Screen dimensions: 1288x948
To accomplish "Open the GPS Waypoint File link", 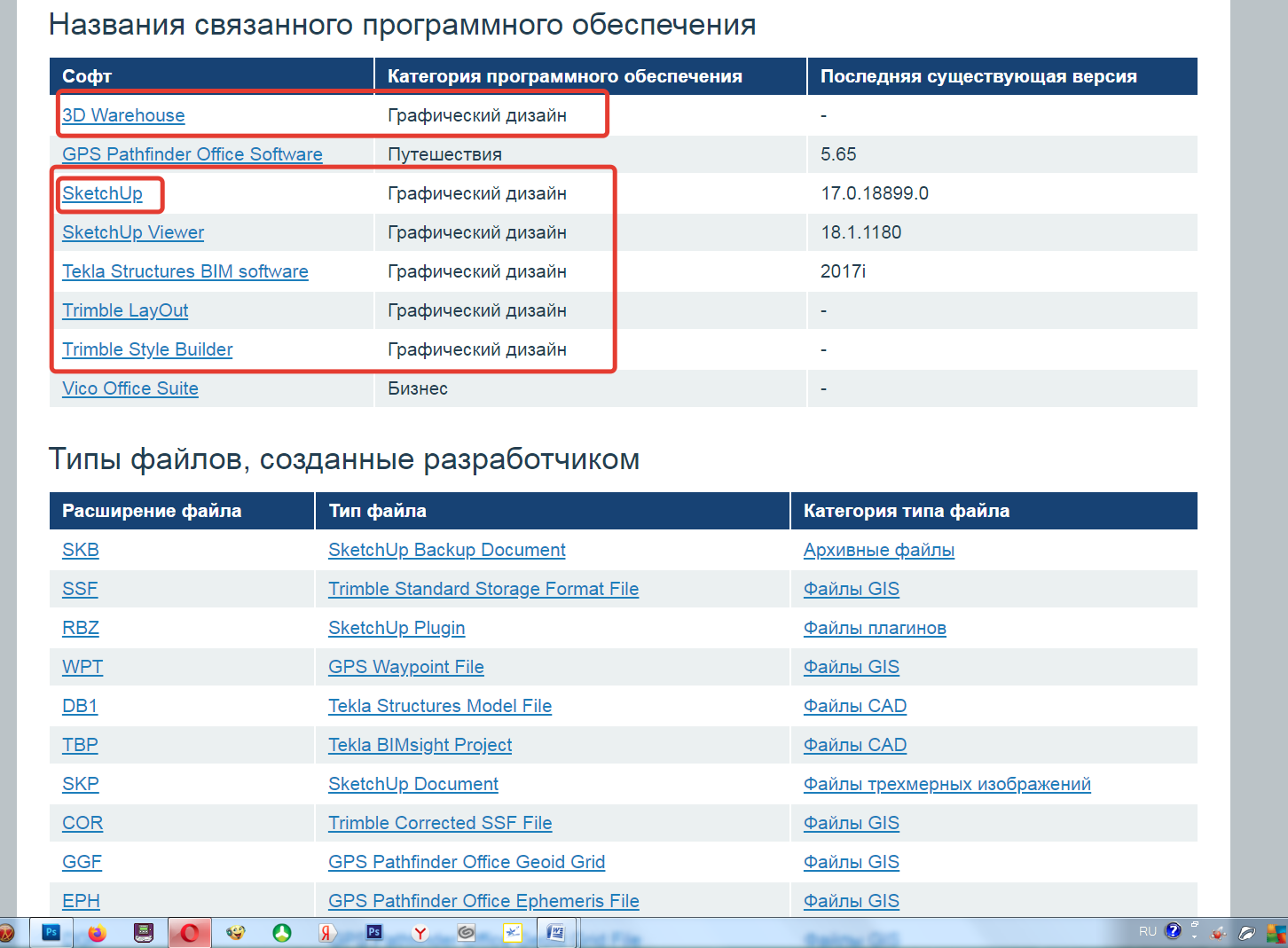I will [406, 667].
